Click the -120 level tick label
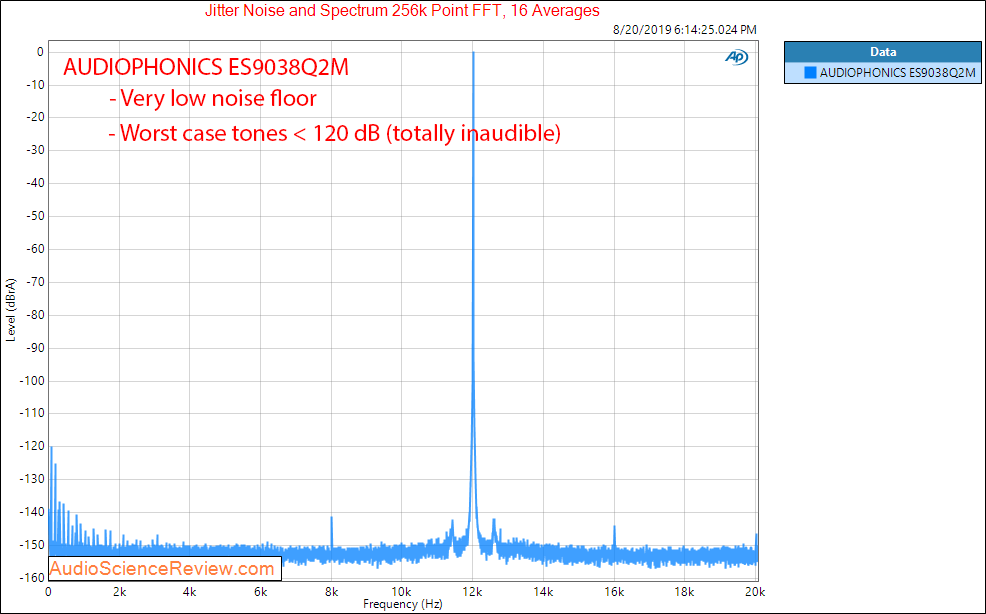Screen dimensions: 986x614 pyautogui.click(x=32, y=446)
